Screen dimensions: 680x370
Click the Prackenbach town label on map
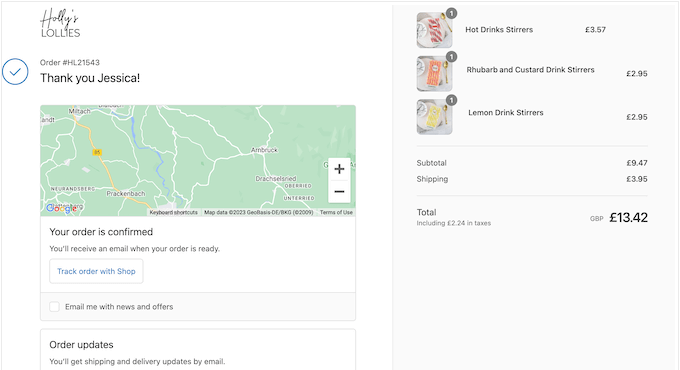click(x=126, y=193)
